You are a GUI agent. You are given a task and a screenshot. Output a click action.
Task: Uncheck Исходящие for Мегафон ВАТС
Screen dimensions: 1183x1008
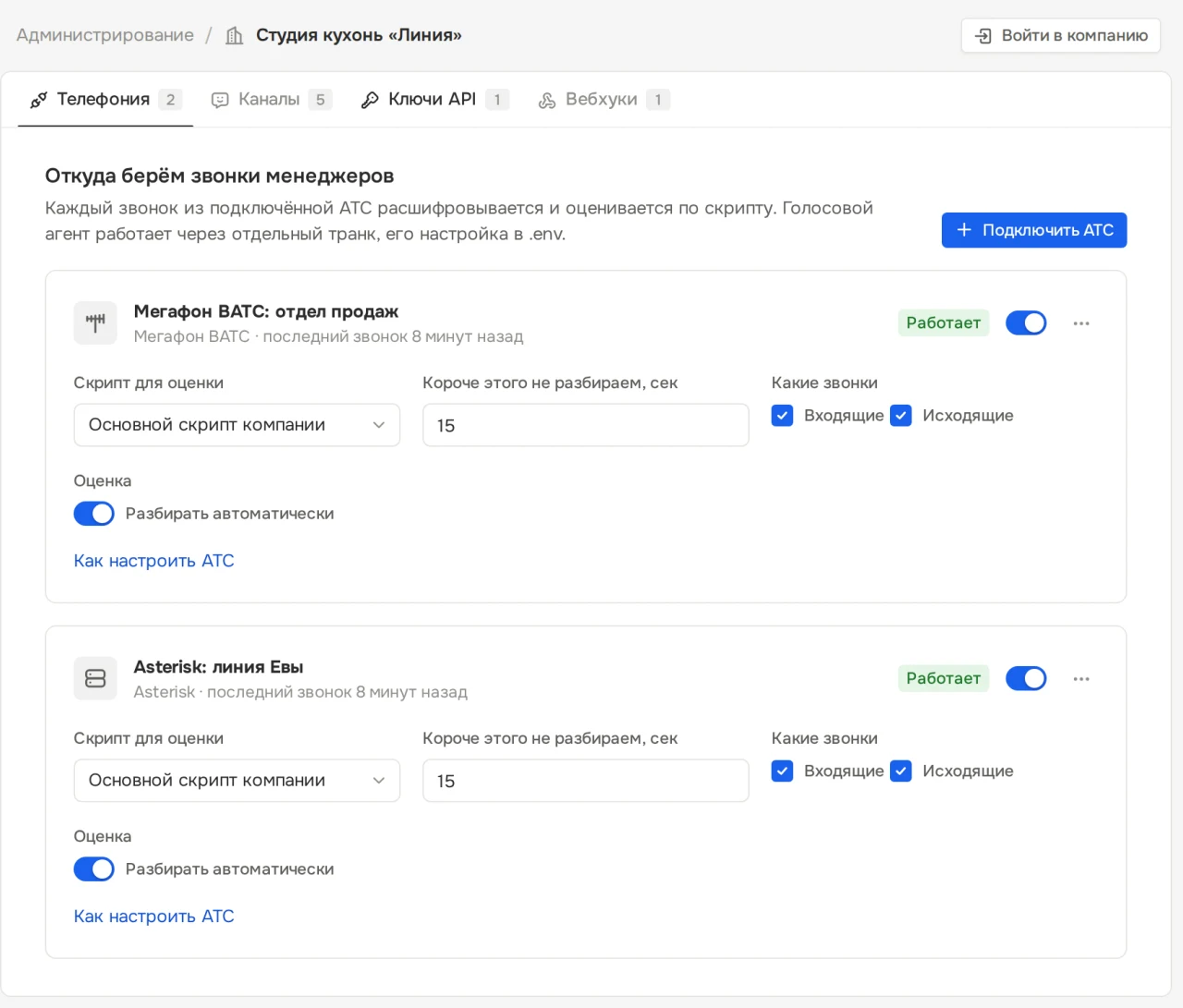901,416
